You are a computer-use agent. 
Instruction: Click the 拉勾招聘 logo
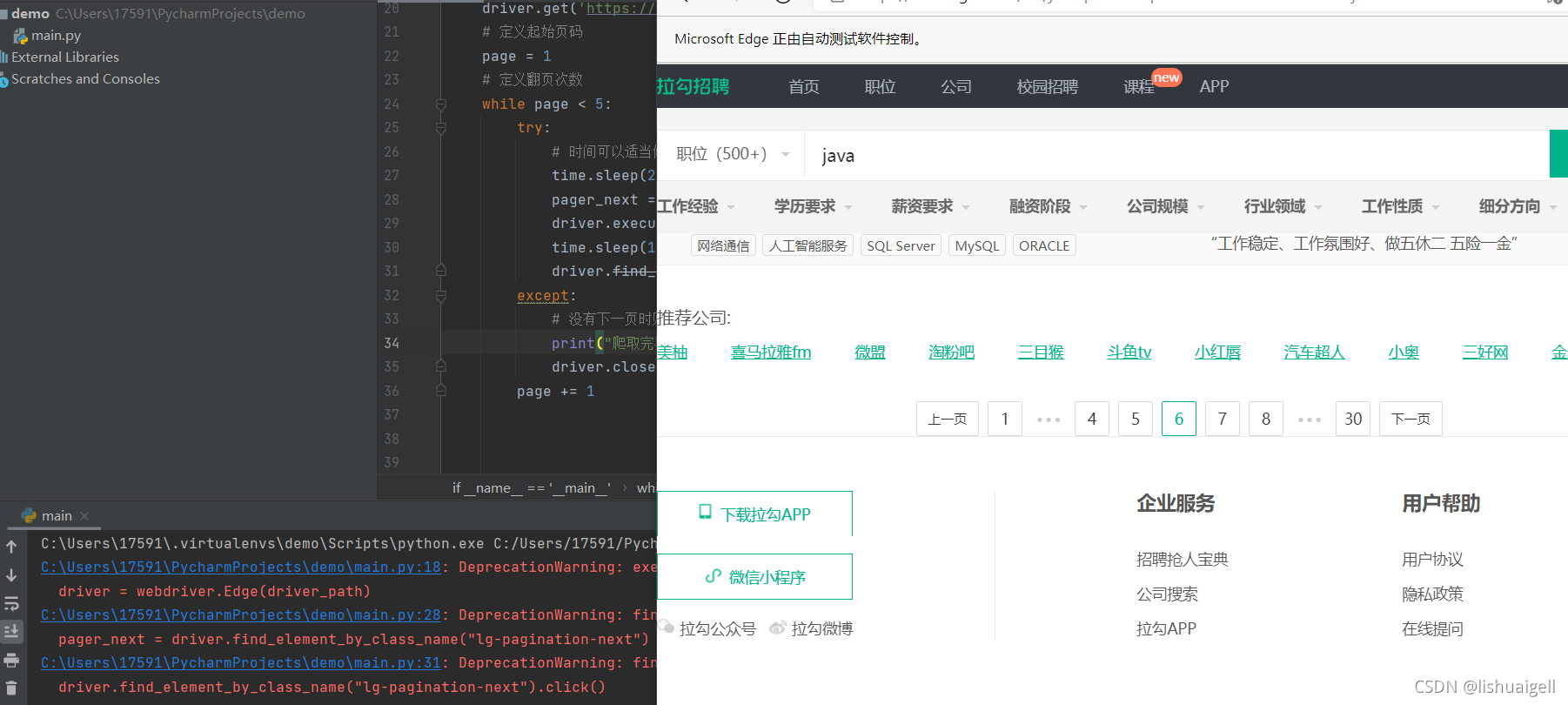[x=694, y=86]
